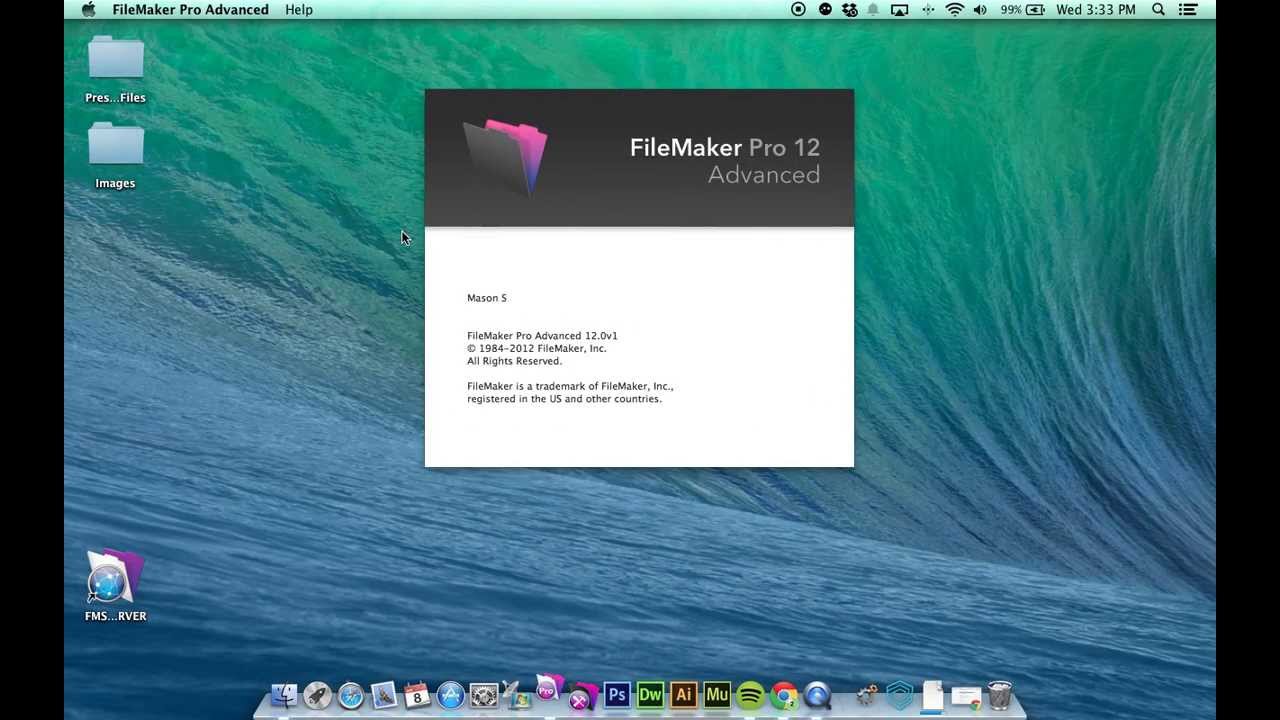Open Google Chrome from the Dock

point(784,694)
